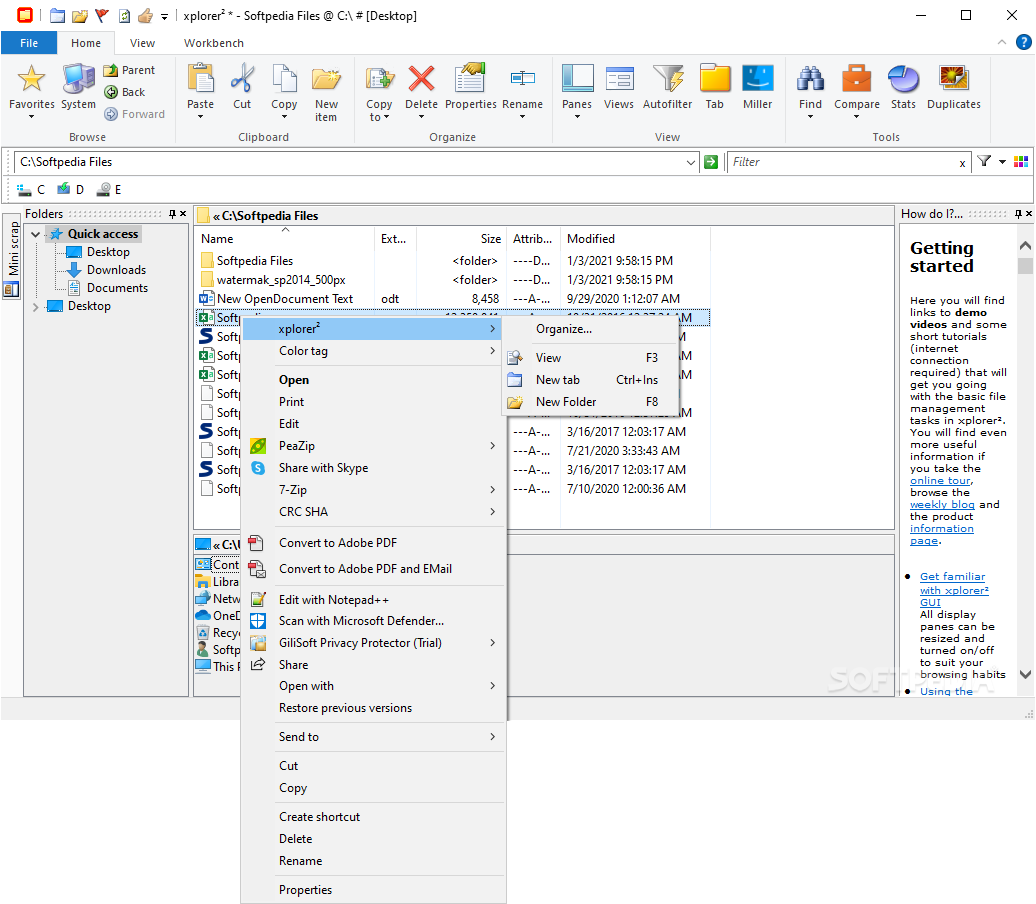Click the Copy to icon
1036x904 pixels.
point(379,79)
